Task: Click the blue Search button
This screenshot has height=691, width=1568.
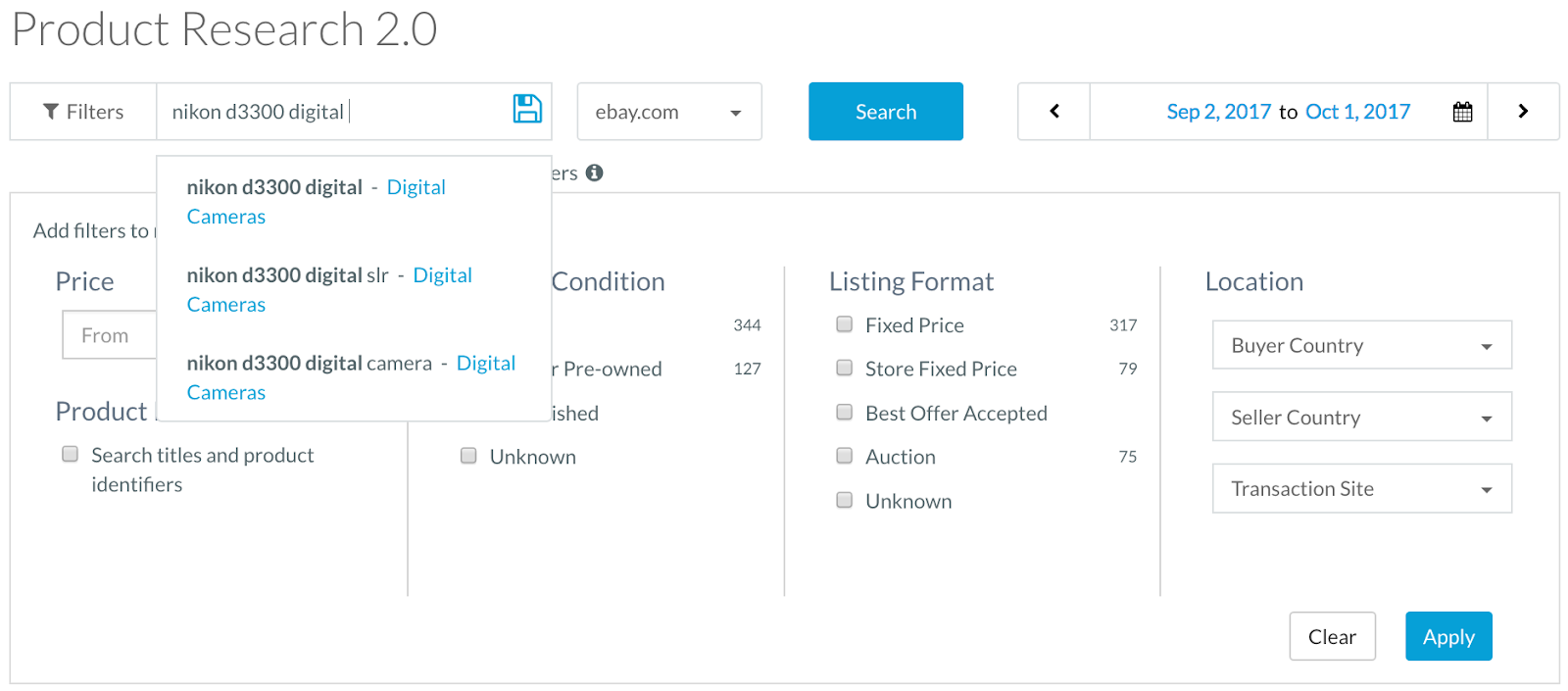Action: point(885,112)
